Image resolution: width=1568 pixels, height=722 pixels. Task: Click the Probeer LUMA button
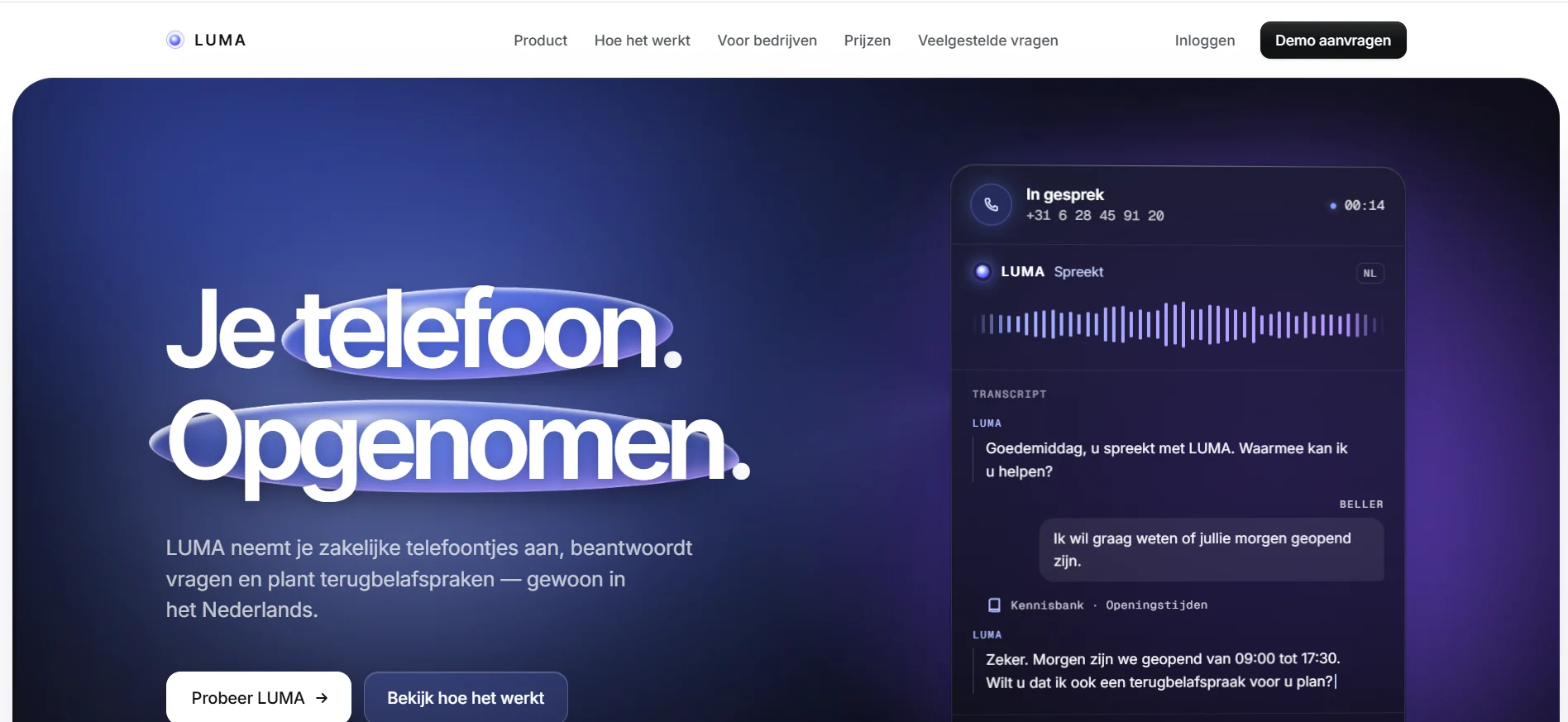(259, 697)
